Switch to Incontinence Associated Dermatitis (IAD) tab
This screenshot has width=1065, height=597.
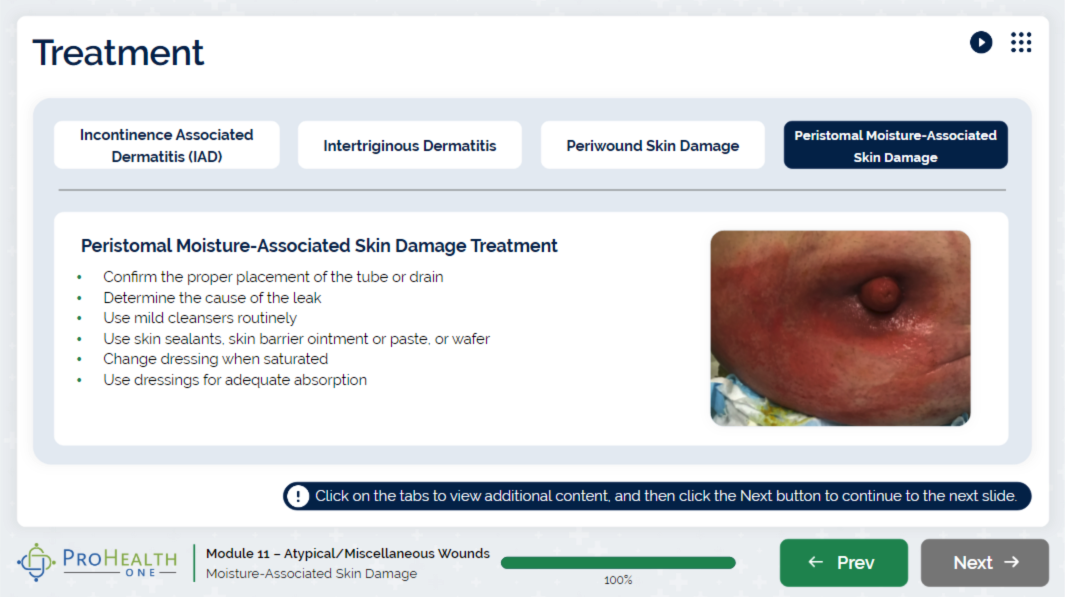point(166,145)
